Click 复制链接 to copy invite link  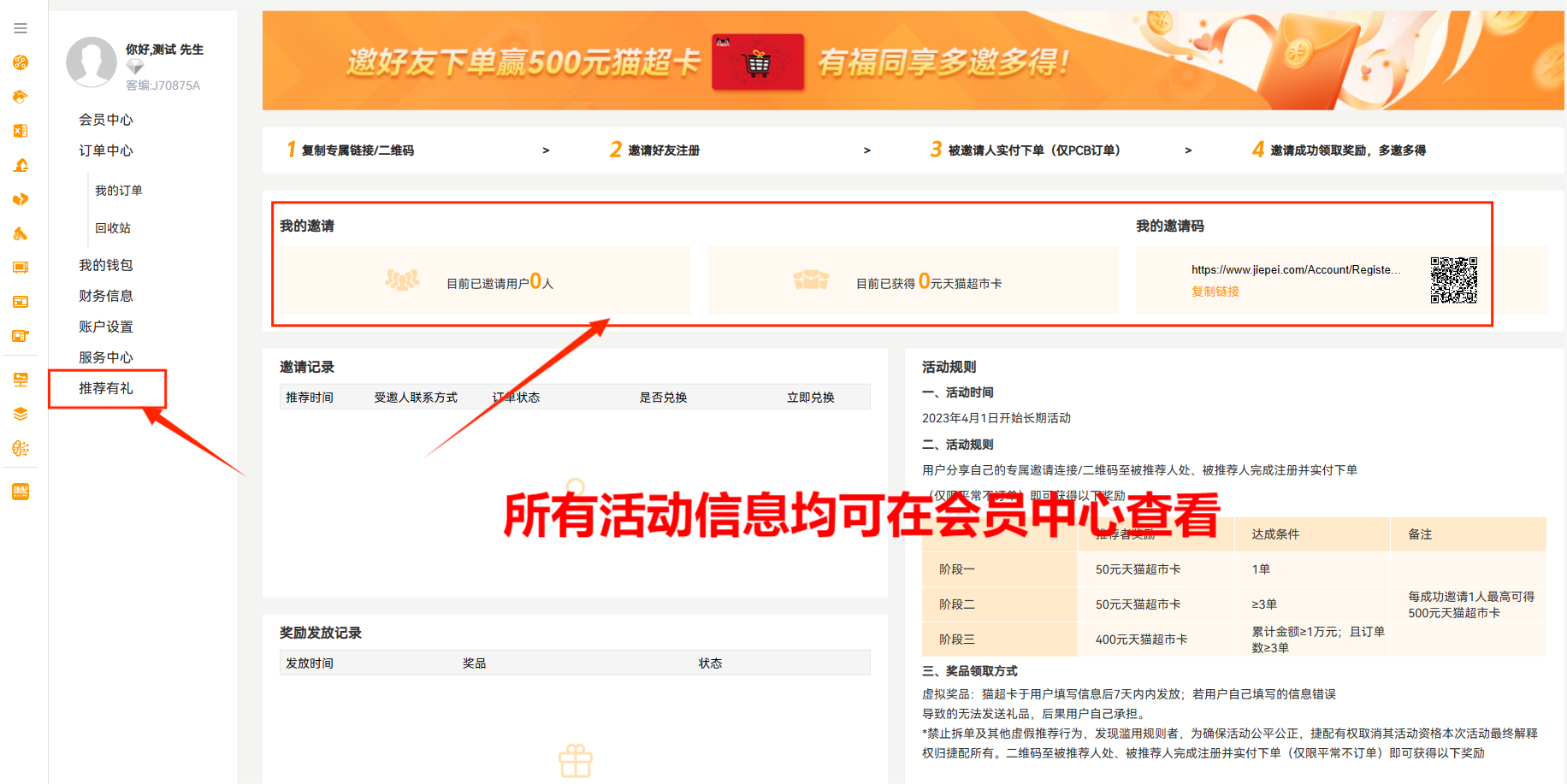tap(1214, 291)
